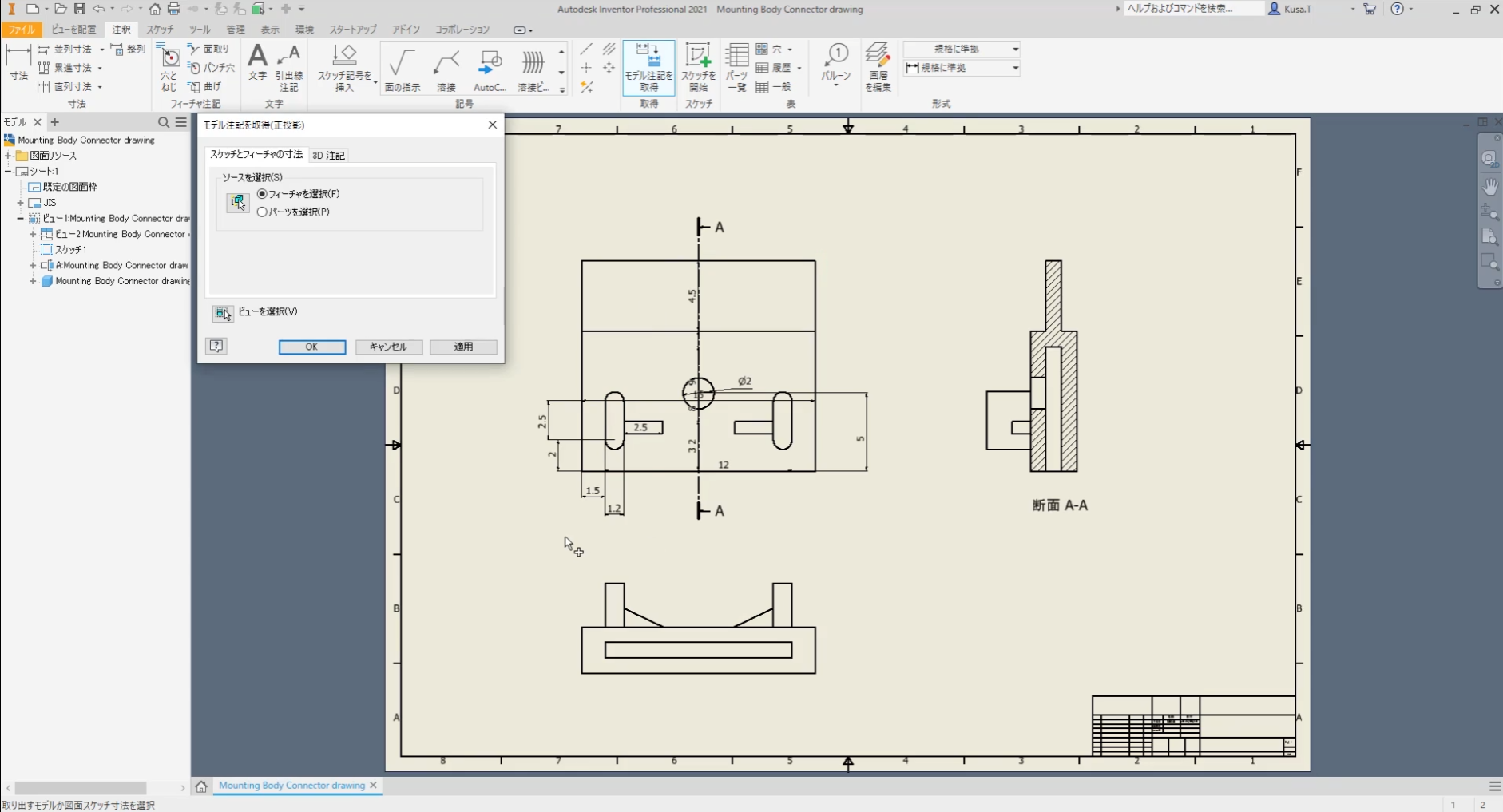Click the 曲げ bend note tool
This screenshot has height=812, width=1503.
(x=205, y=86)
